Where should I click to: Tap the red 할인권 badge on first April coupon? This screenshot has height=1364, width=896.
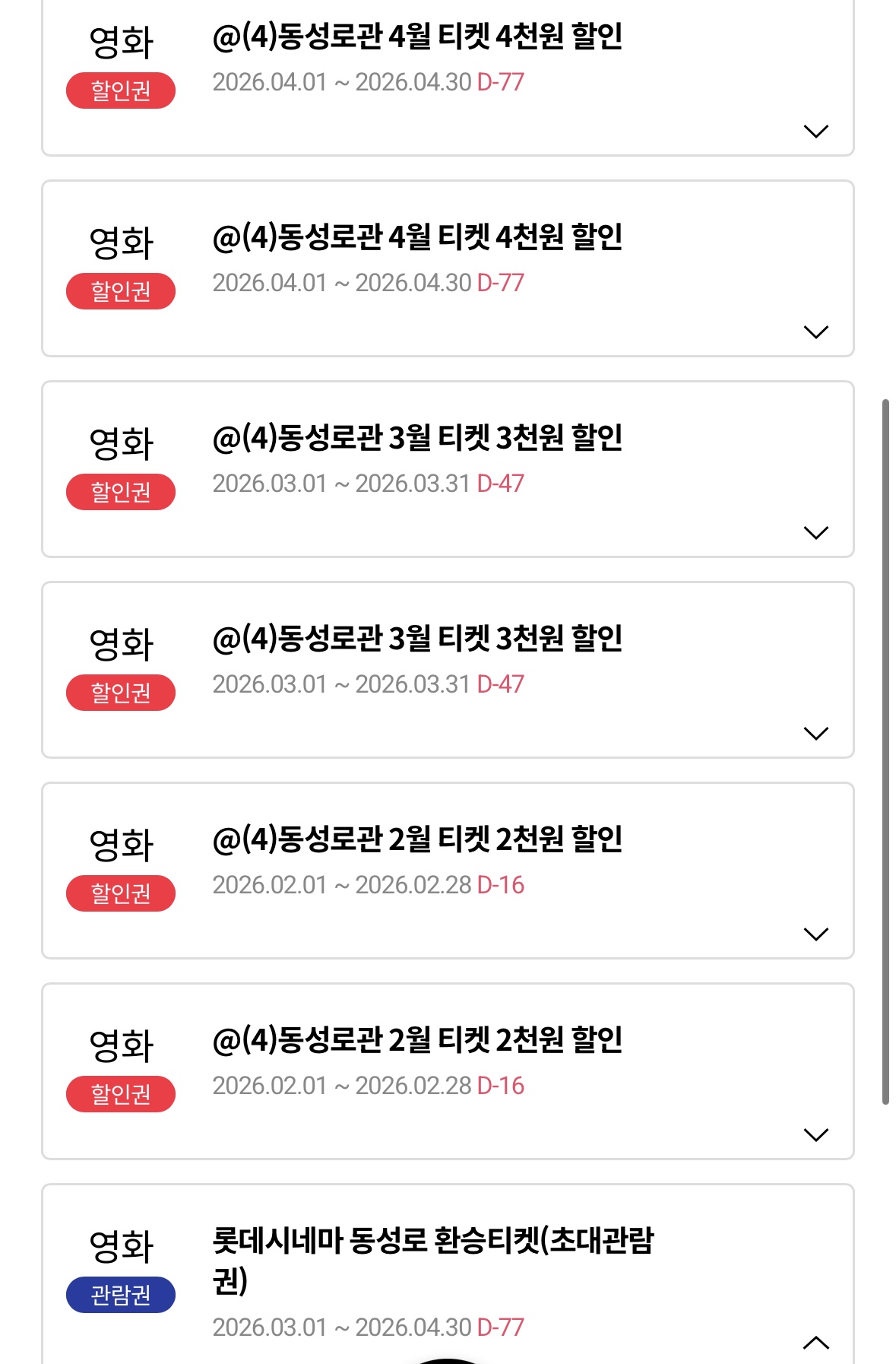(x=121, y=91)
